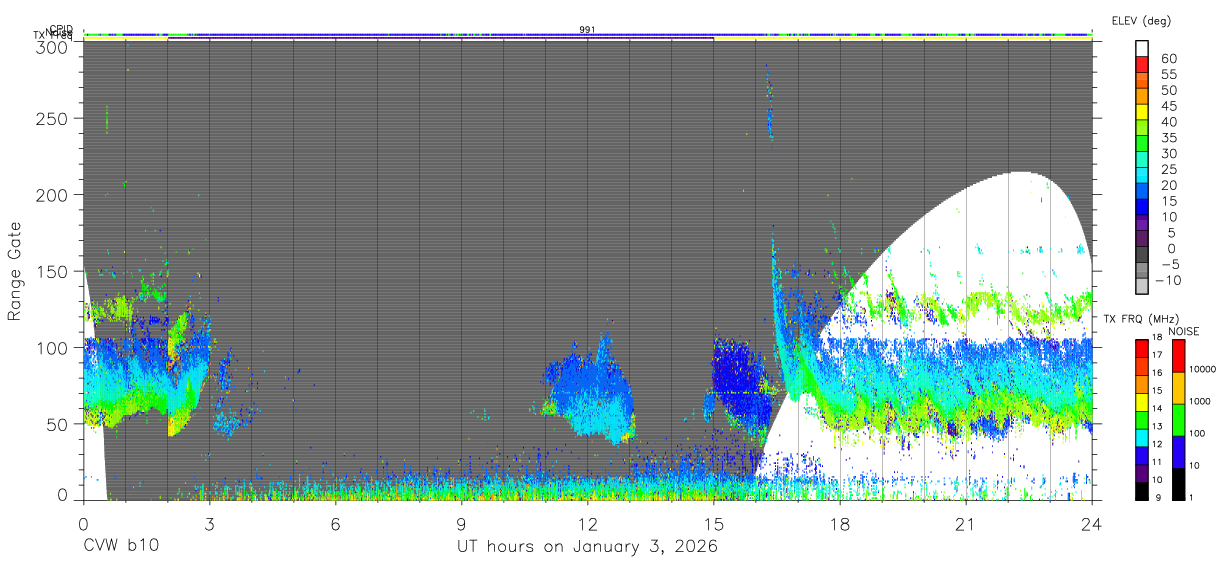Pick the TX FRQ swatch between 13 and 12
Screen dimensions: 1228x567
click(x=1142, y=437)
